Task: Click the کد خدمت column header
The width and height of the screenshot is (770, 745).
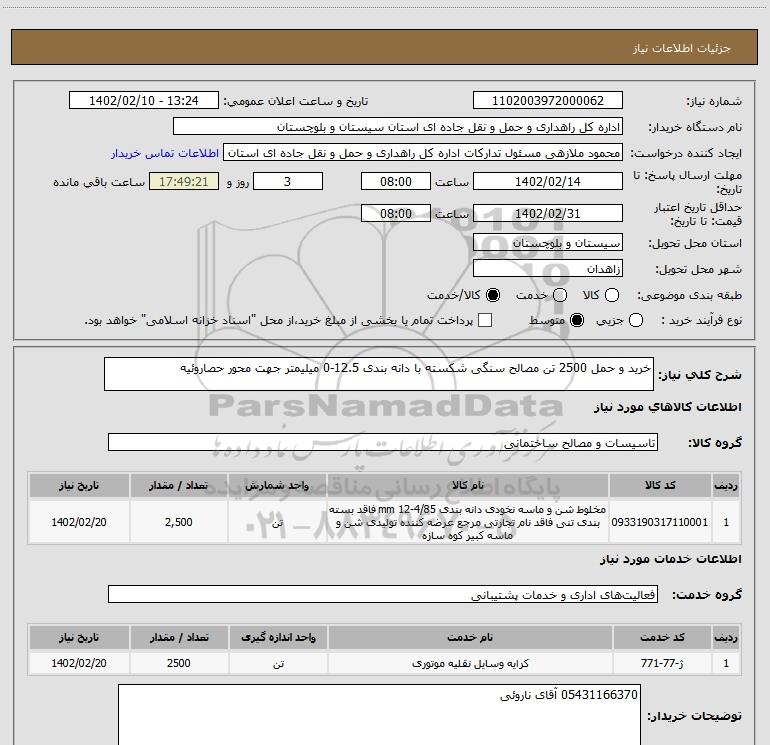Action: coord(662,637)
